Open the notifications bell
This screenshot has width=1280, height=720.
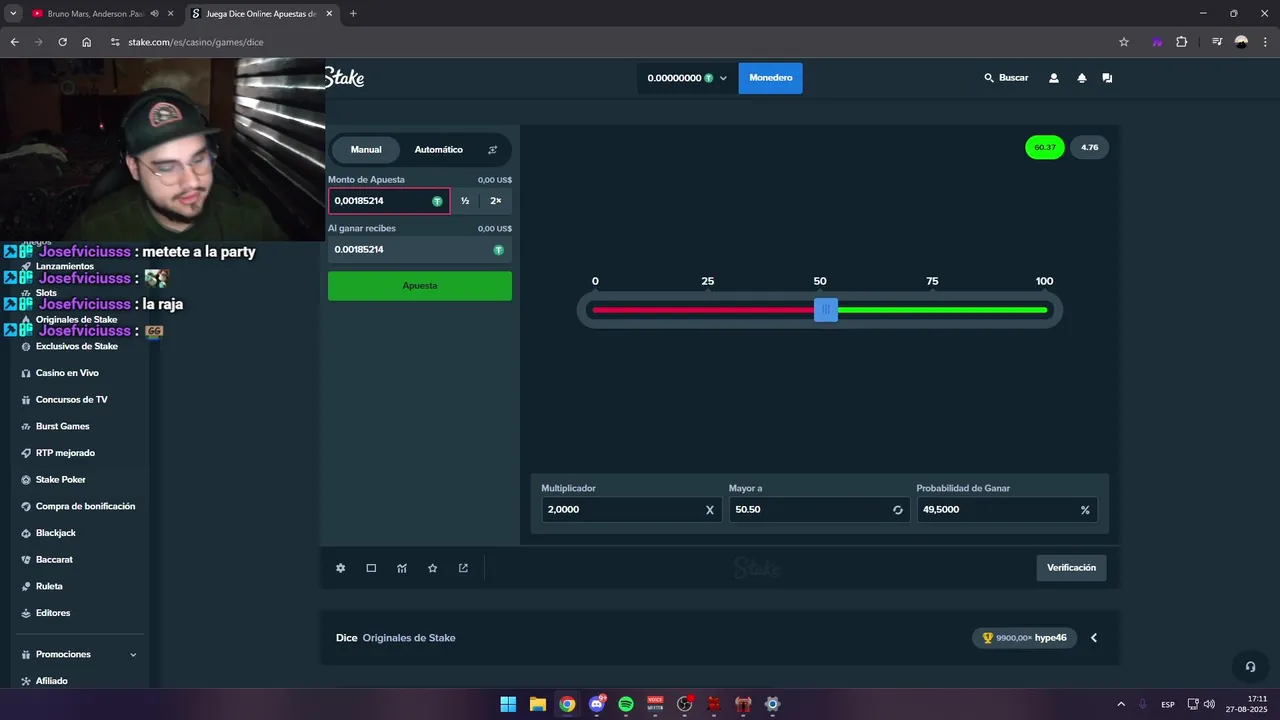click(1081, 78)
